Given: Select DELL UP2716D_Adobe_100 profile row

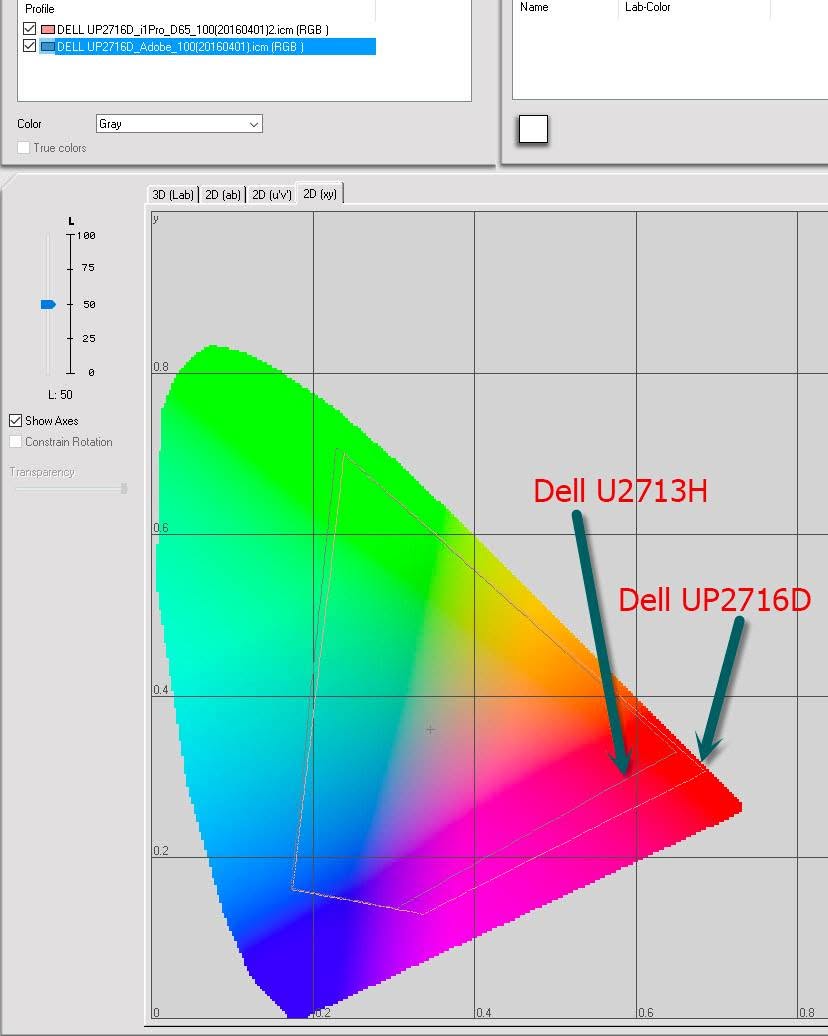Looking at the screenshot, I should [x=207, y=46].
